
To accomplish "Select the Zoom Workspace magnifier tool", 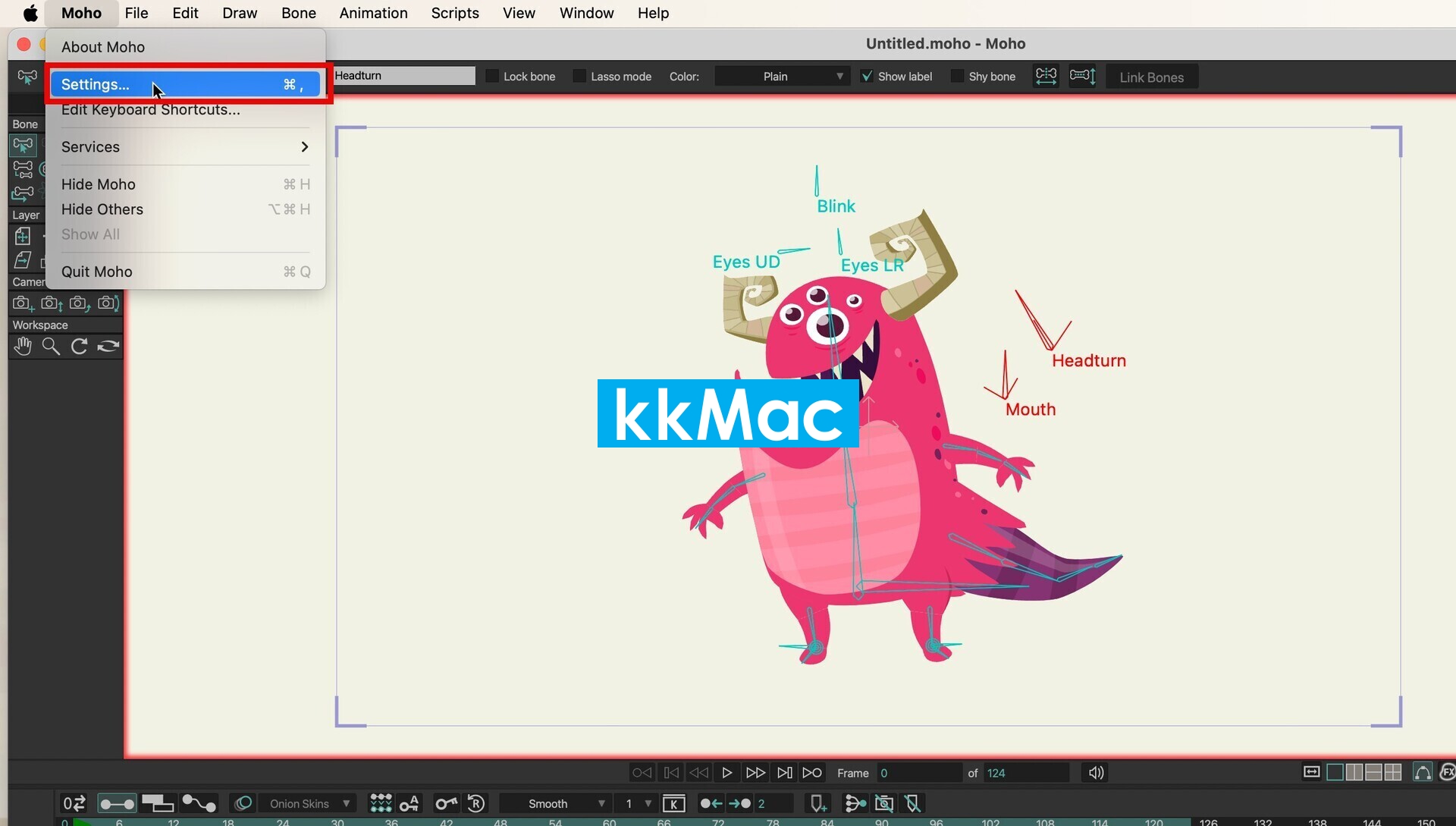I will tap(51, 347).
